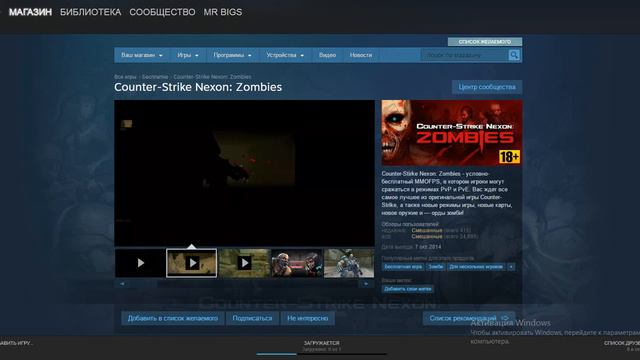640x360 pixels.
Task: Click the Для нескольких игроков tag
Action: coord(476,267)
